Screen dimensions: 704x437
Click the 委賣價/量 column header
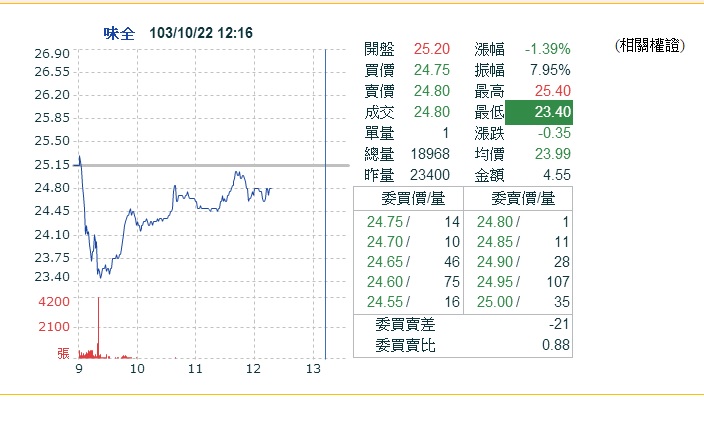pyautogui.click(x=523, y=198)
